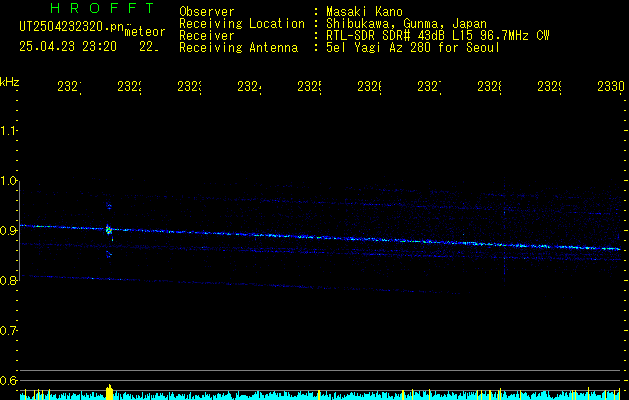The width and height of the screenshot is (629, 400).
Task: Click the word meteor under the file name
Action: pos(145,32)
